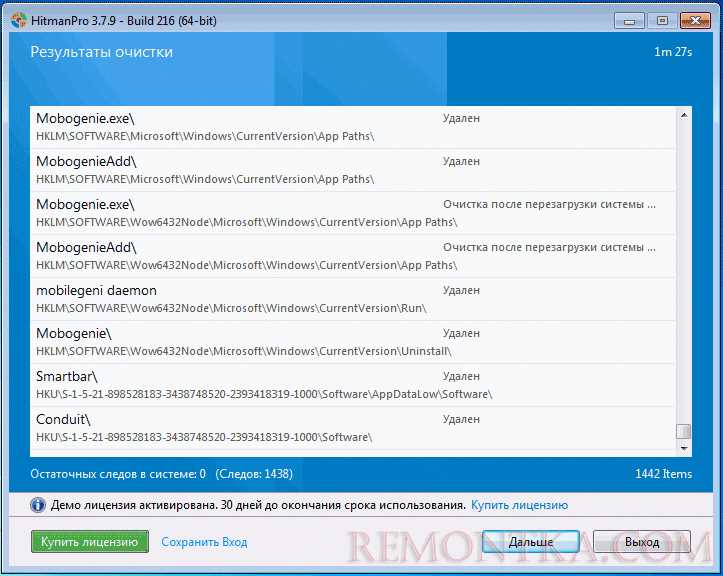Click the Результаты очистки heading
Image resolution: width=723 pixels, height=576 pixels.
101,52
